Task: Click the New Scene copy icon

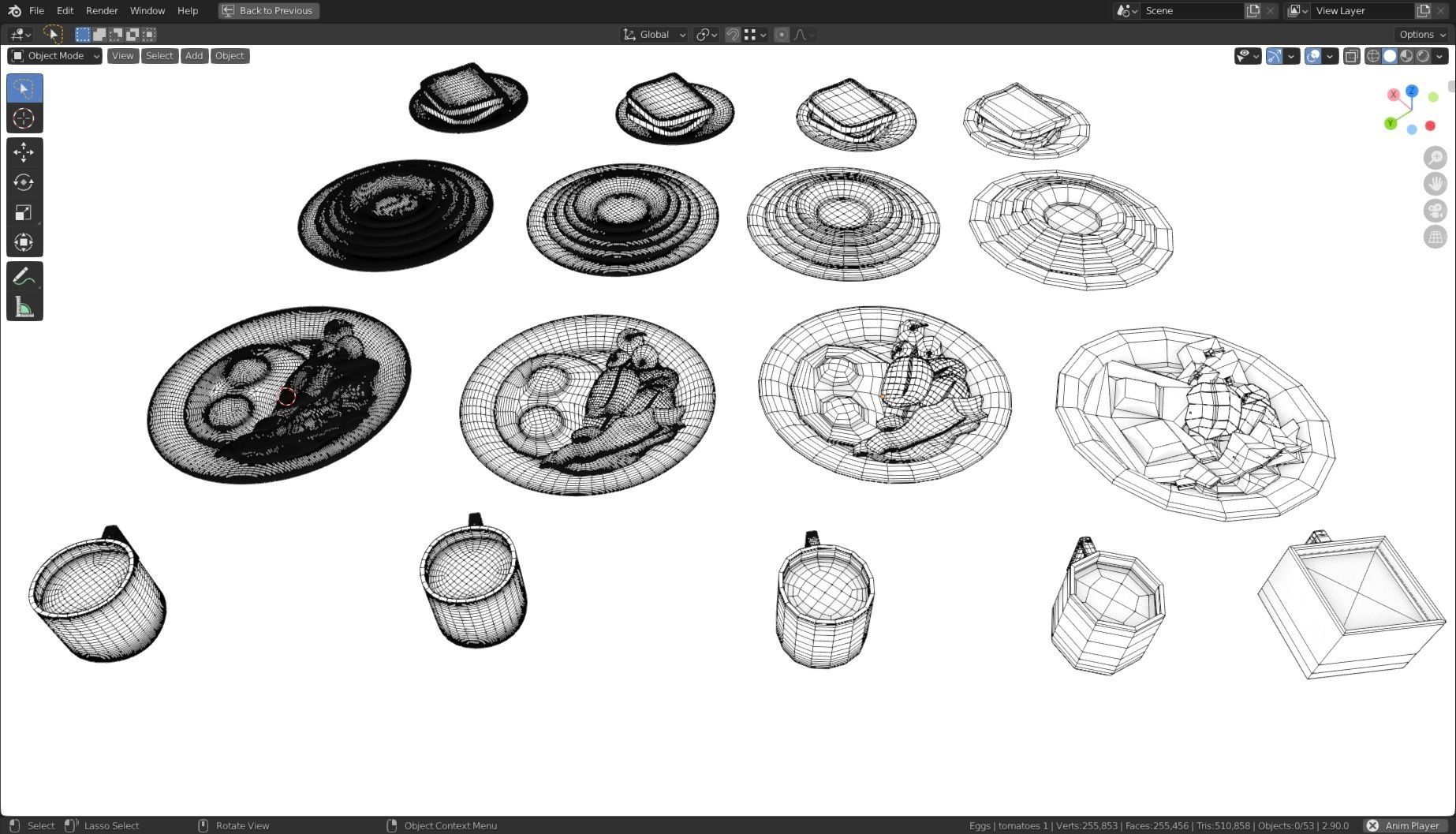Action: click(x=1253, y=11)
